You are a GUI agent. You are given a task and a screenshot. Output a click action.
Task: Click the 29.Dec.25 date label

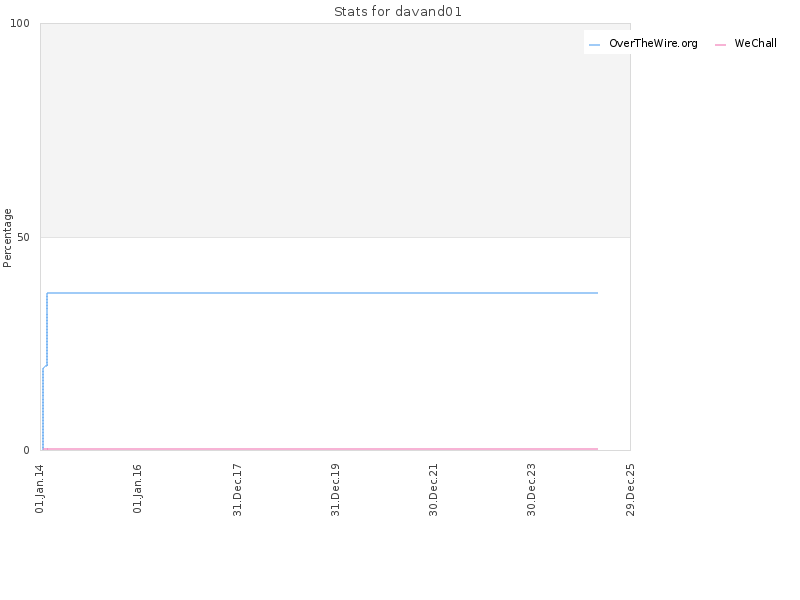point(630,490)
